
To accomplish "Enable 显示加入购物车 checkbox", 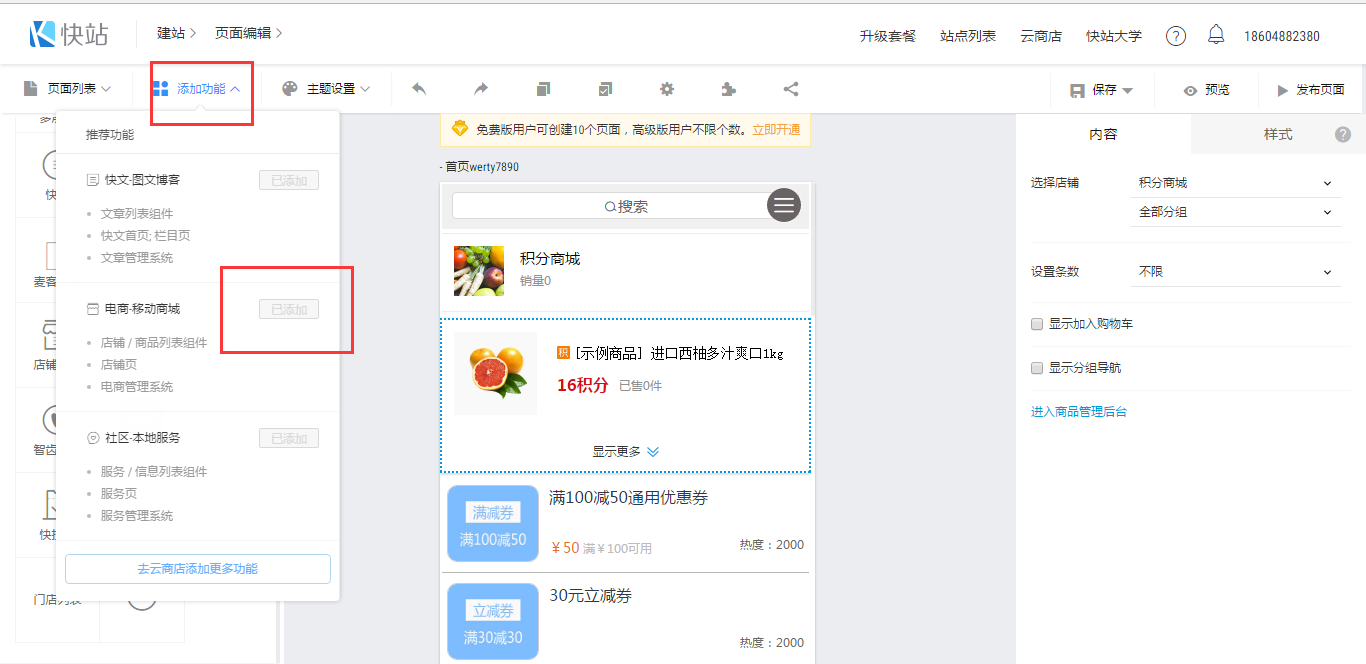I will [x=1037, y=324].
